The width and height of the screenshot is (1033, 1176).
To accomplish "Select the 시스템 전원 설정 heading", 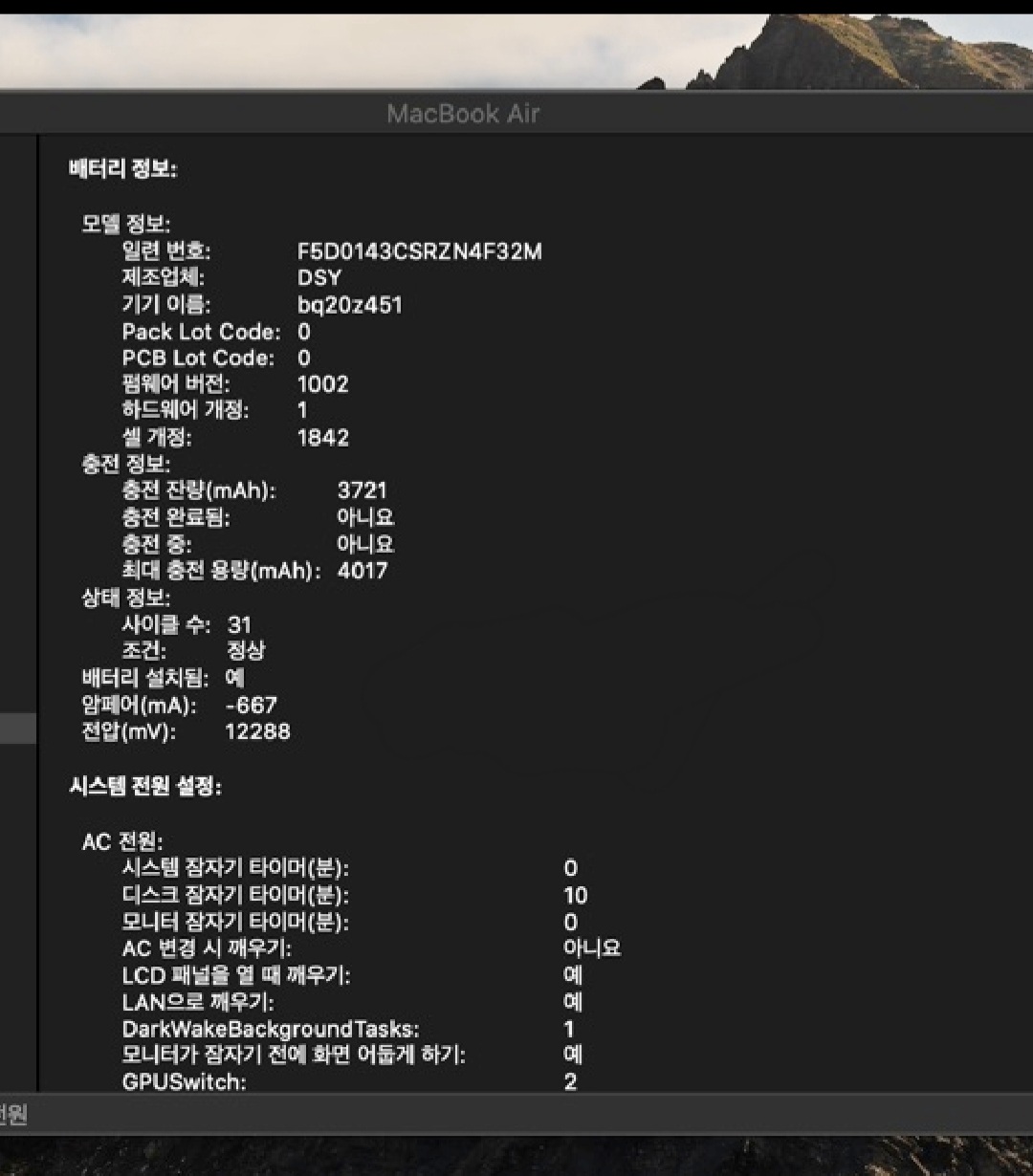I will click(x=145, y=787).
